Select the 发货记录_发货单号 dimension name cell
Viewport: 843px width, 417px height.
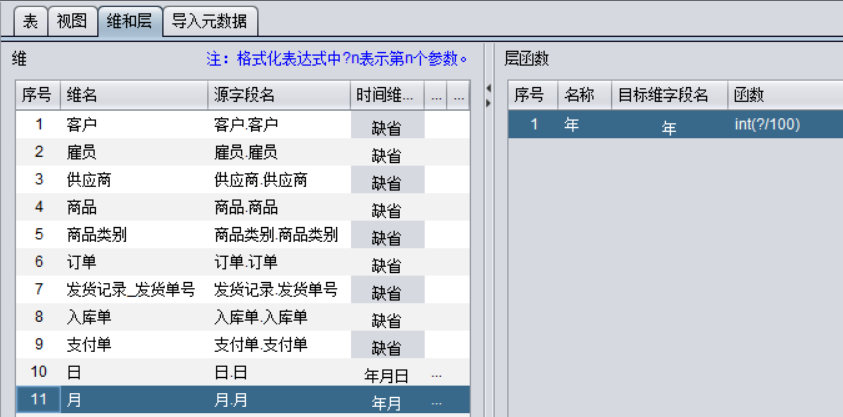pyautogui.click(x=134, y=290)
